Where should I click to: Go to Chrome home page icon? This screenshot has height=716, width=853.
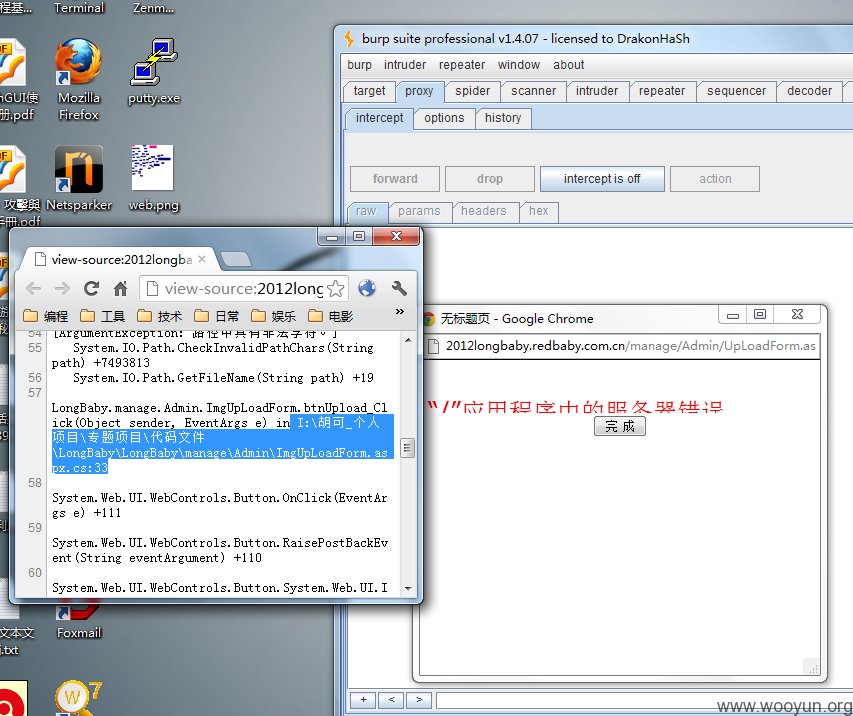tap(120, 288)
